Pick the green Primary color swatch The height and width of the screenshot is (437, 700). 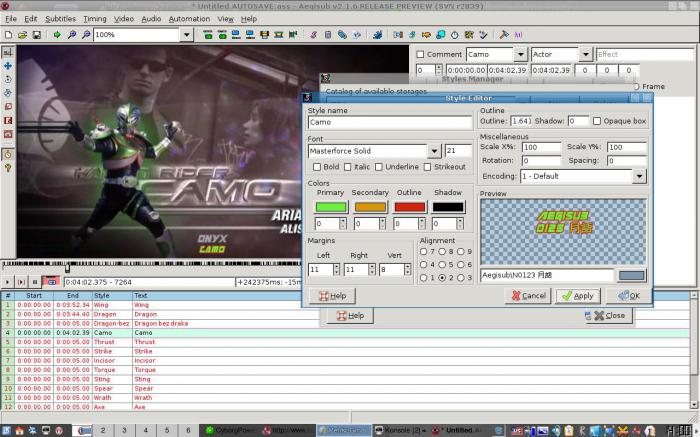pyautogui.click(x=331, y=207)
